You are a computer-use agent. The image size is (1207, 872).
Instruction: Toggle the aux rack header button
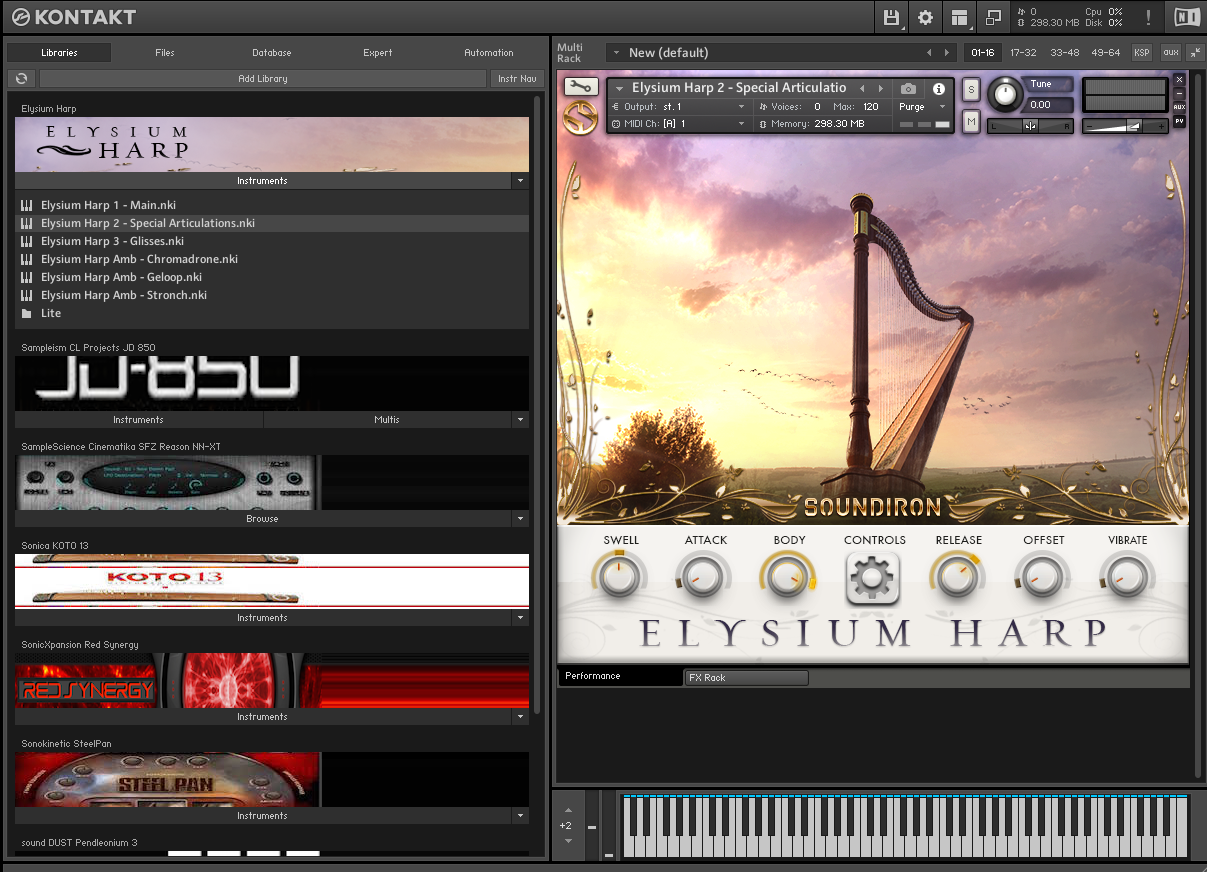point(1170,52)
